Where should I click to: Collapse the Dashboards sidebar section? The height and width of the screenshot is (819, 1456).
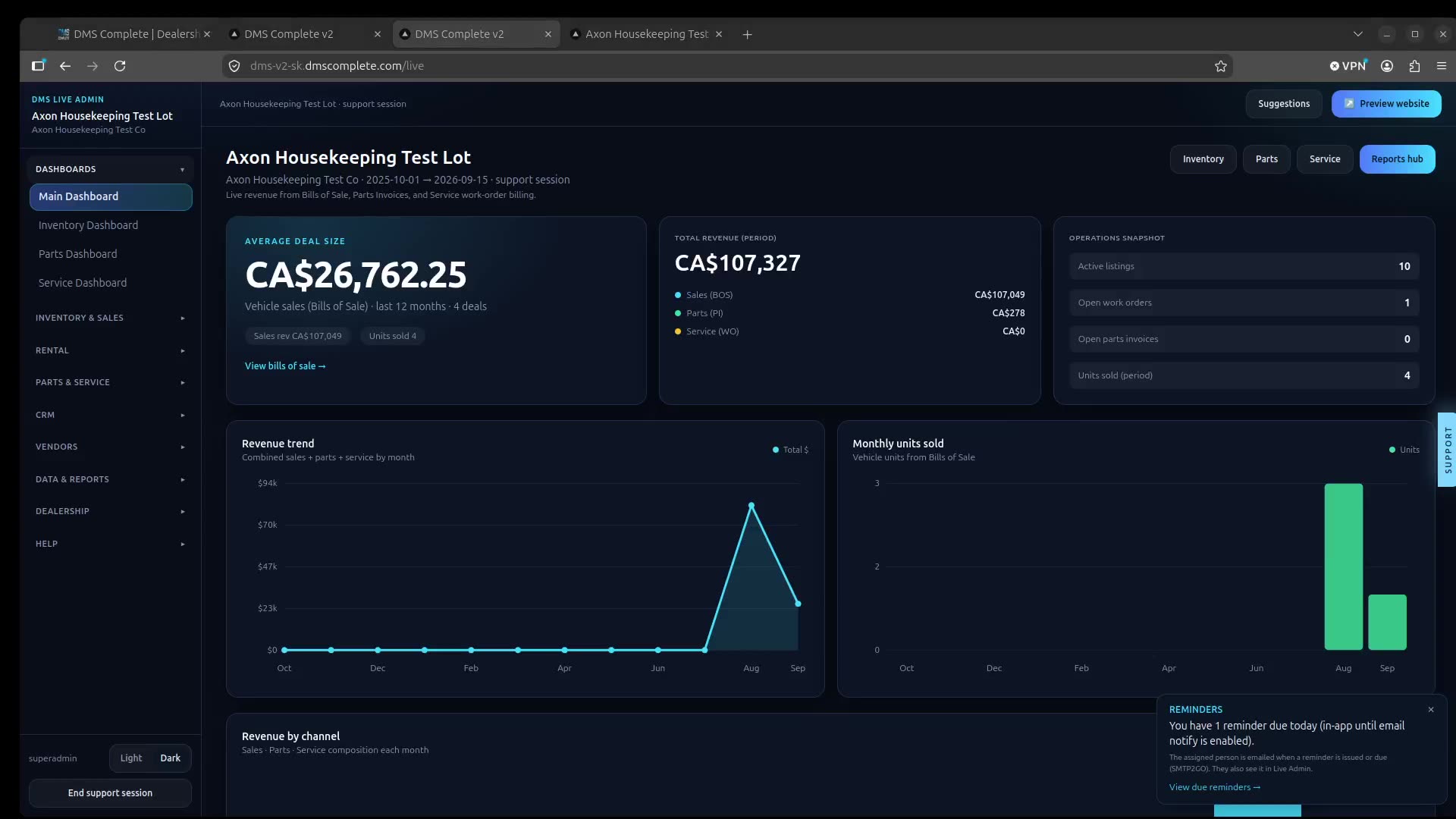110,169
